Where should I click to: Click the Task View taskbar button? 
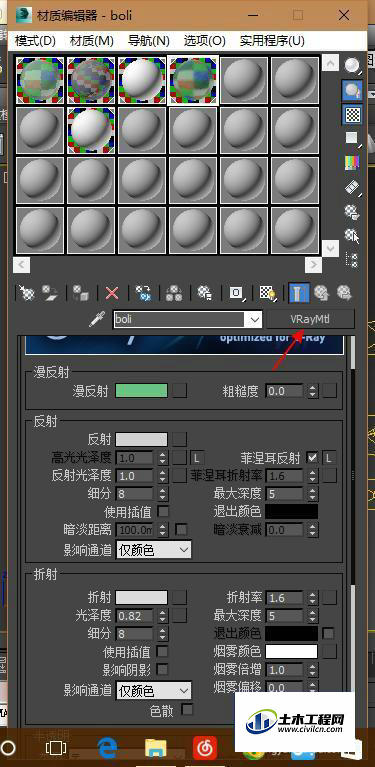click(56, 748)
